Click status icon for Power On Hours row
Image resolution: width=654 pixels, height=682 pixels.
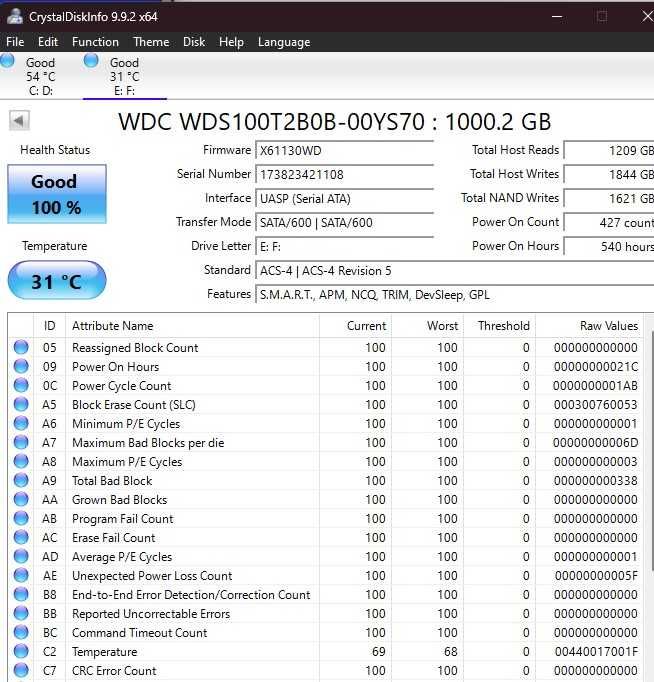(x=21, y=366)
